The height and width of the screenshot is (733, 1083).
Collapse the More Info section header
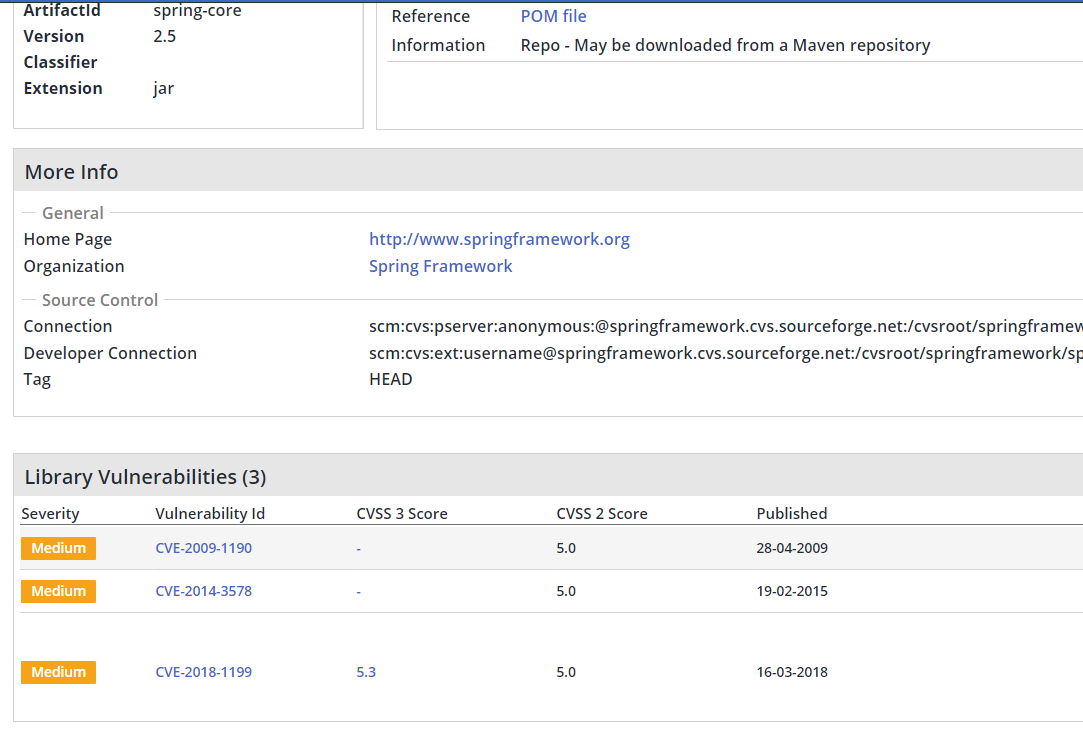(x=71, y=172)
